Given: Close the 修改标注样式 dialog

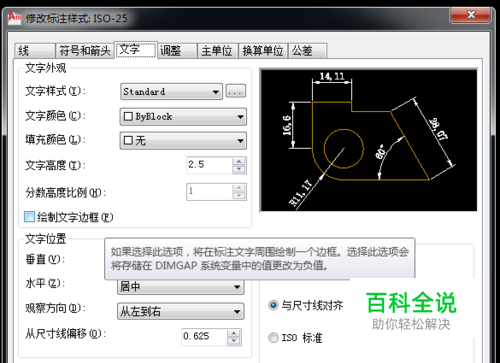Looking at the screenshot, I should point(471,15).
